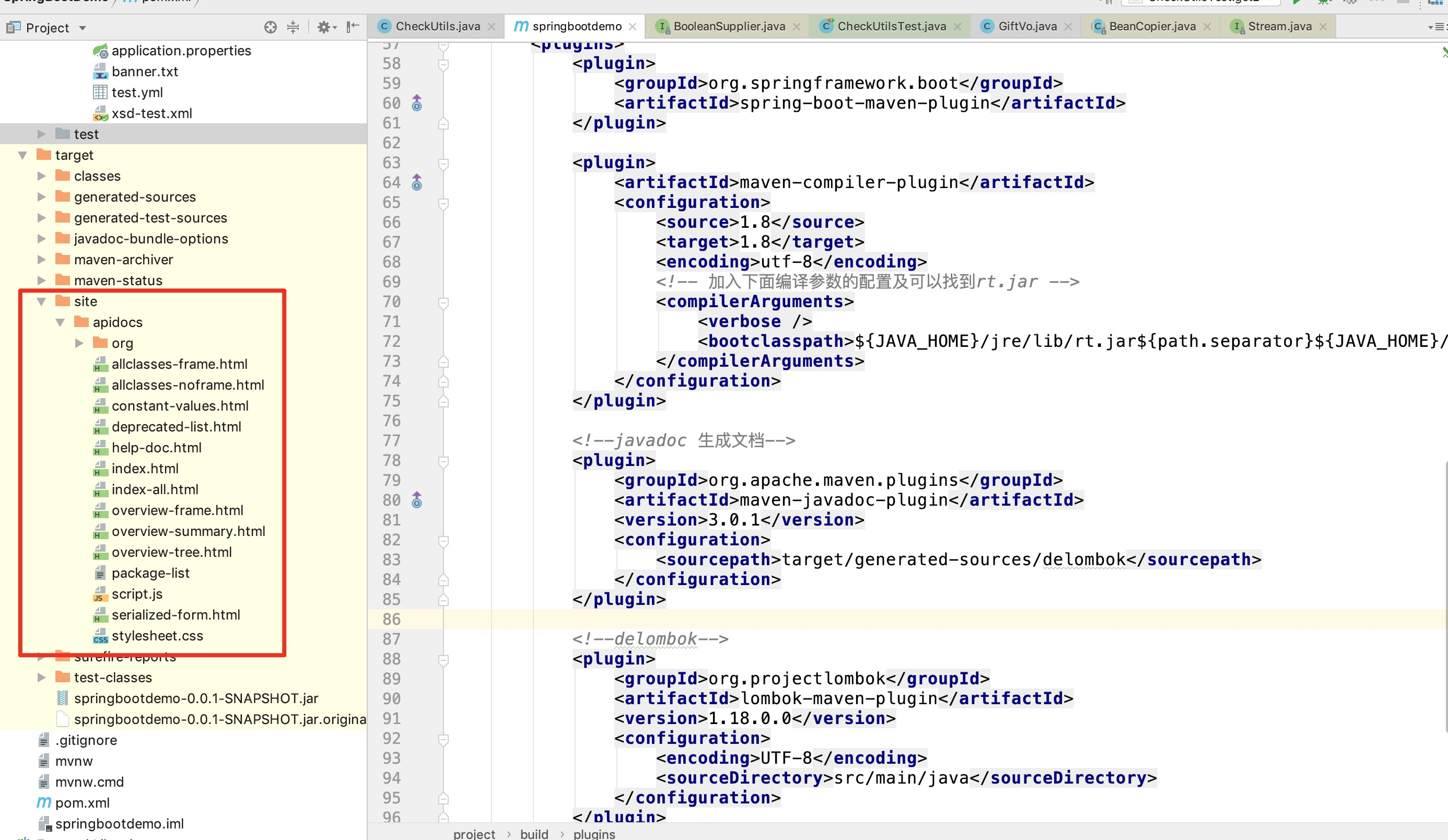
Task: Expand the org folder under apidocs
Action: 79,344
